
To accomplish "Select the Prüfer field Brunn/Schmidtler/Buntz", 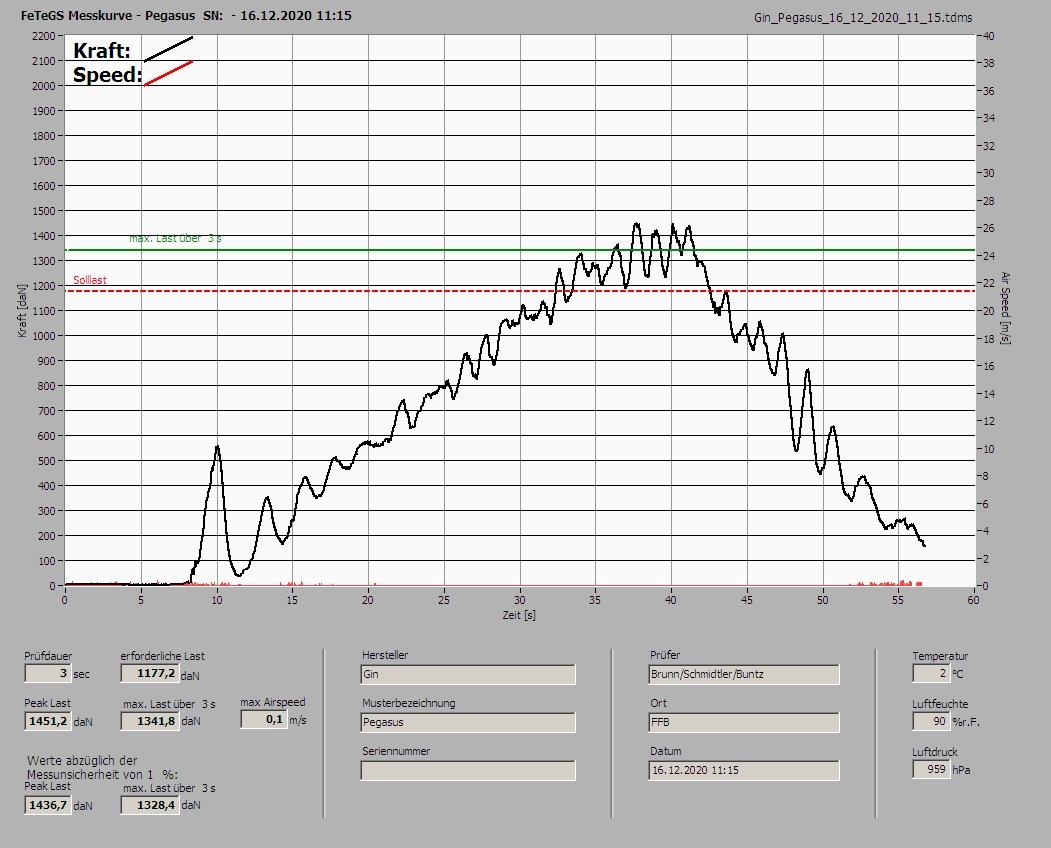I will pos(744,674).
